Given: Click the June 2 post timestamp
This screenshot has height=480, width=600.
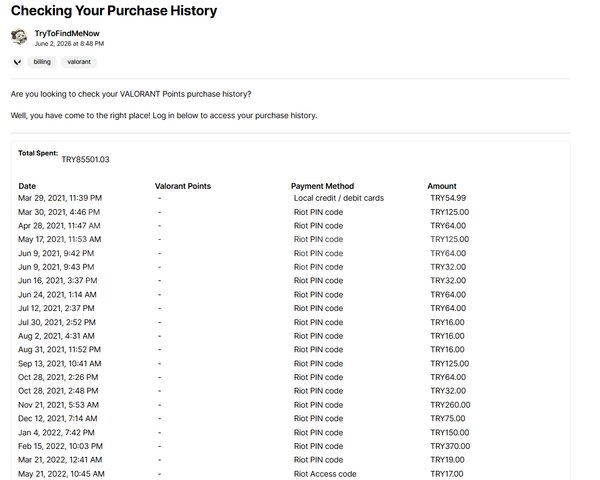Looking at the screenshot, I should point(69,44).
